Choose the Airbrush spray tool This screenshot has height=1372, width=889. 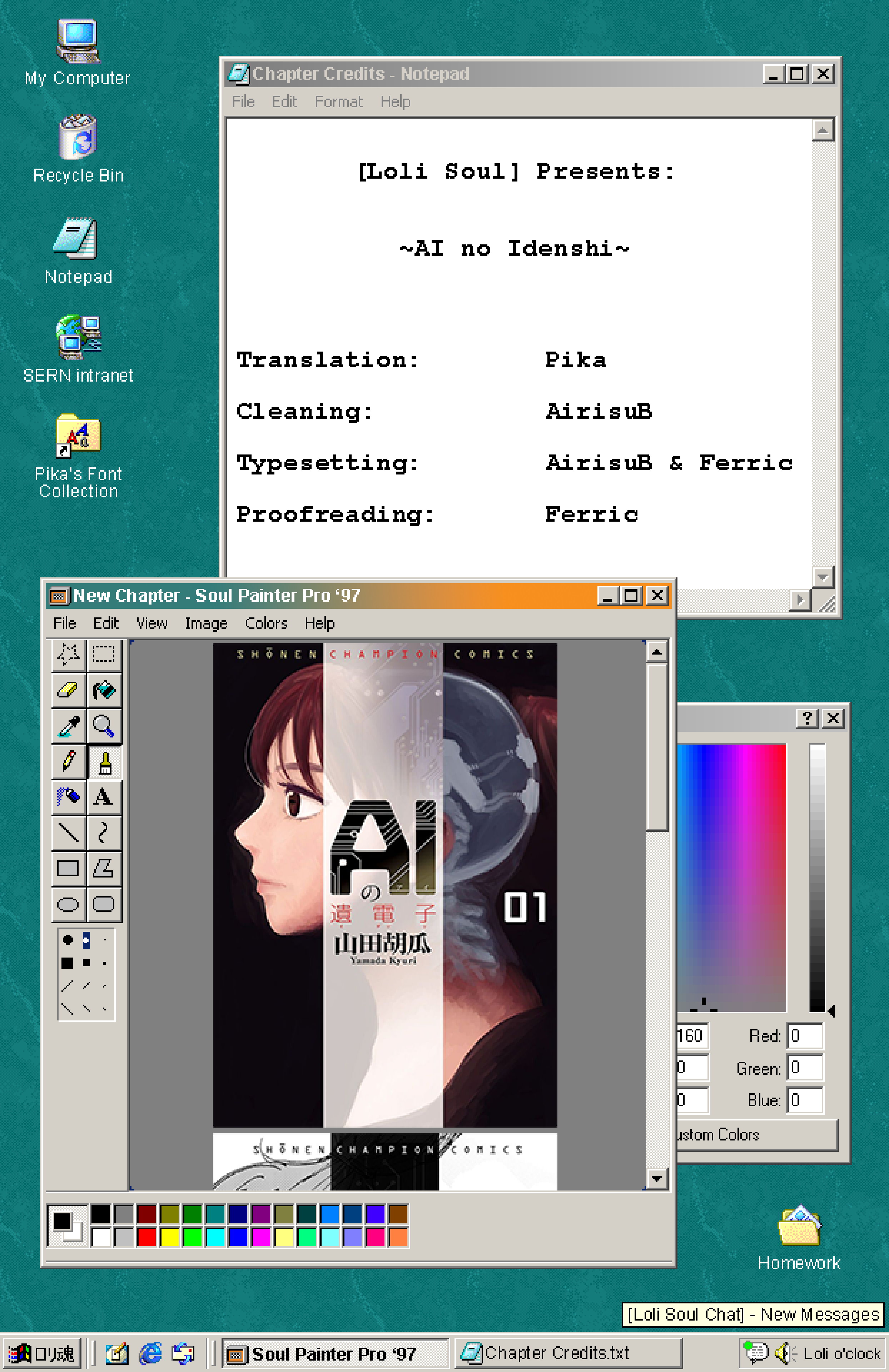[69, 797]
